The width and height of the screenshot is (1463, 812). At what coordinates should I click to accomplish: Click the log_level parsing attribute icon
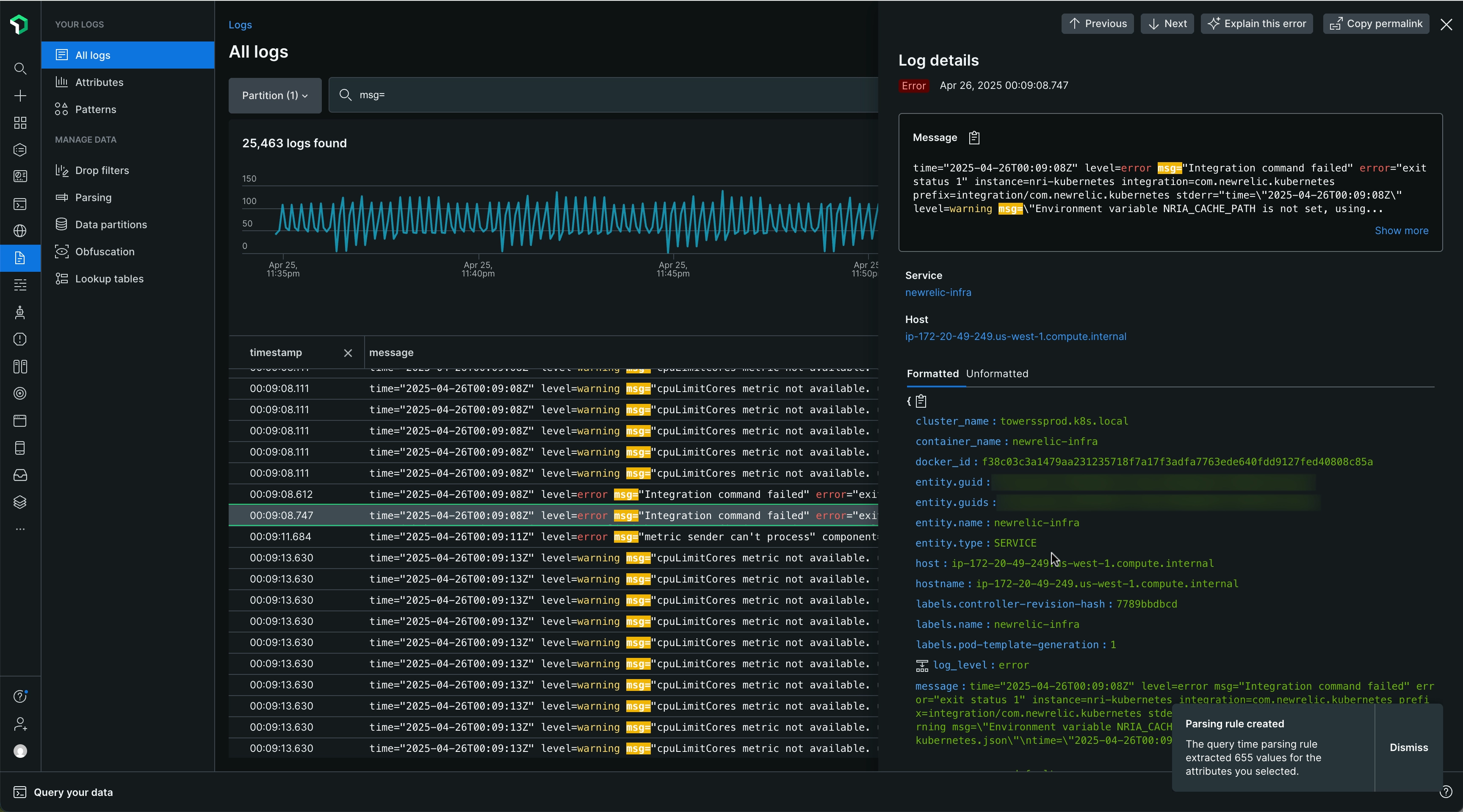(922, 665)
